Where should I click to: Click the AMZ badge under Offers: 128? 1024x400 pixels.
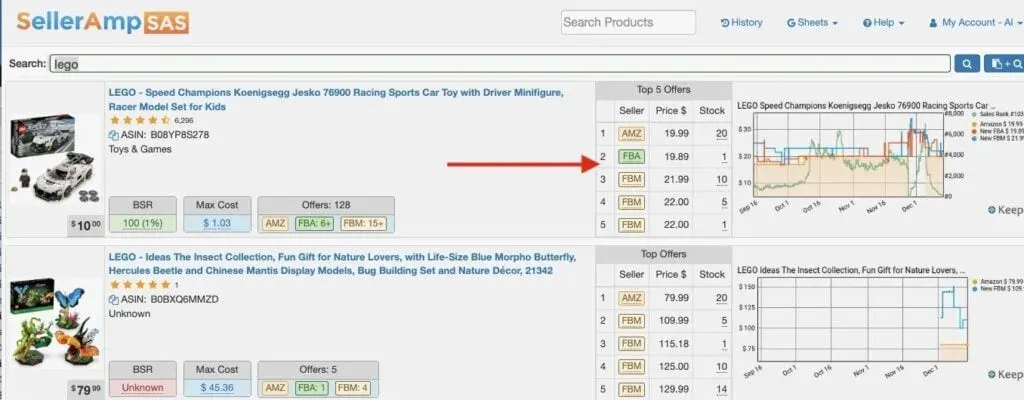(x=276, y=223)
